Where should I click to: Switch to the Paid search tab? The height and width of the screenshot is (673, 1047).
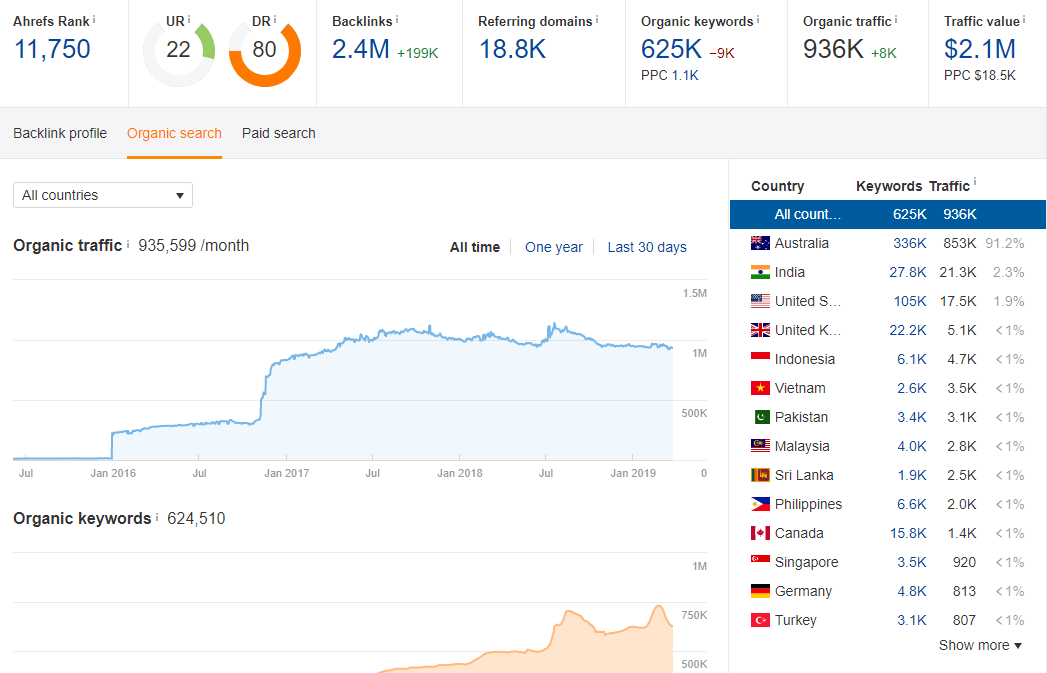[x=278, y=133]
